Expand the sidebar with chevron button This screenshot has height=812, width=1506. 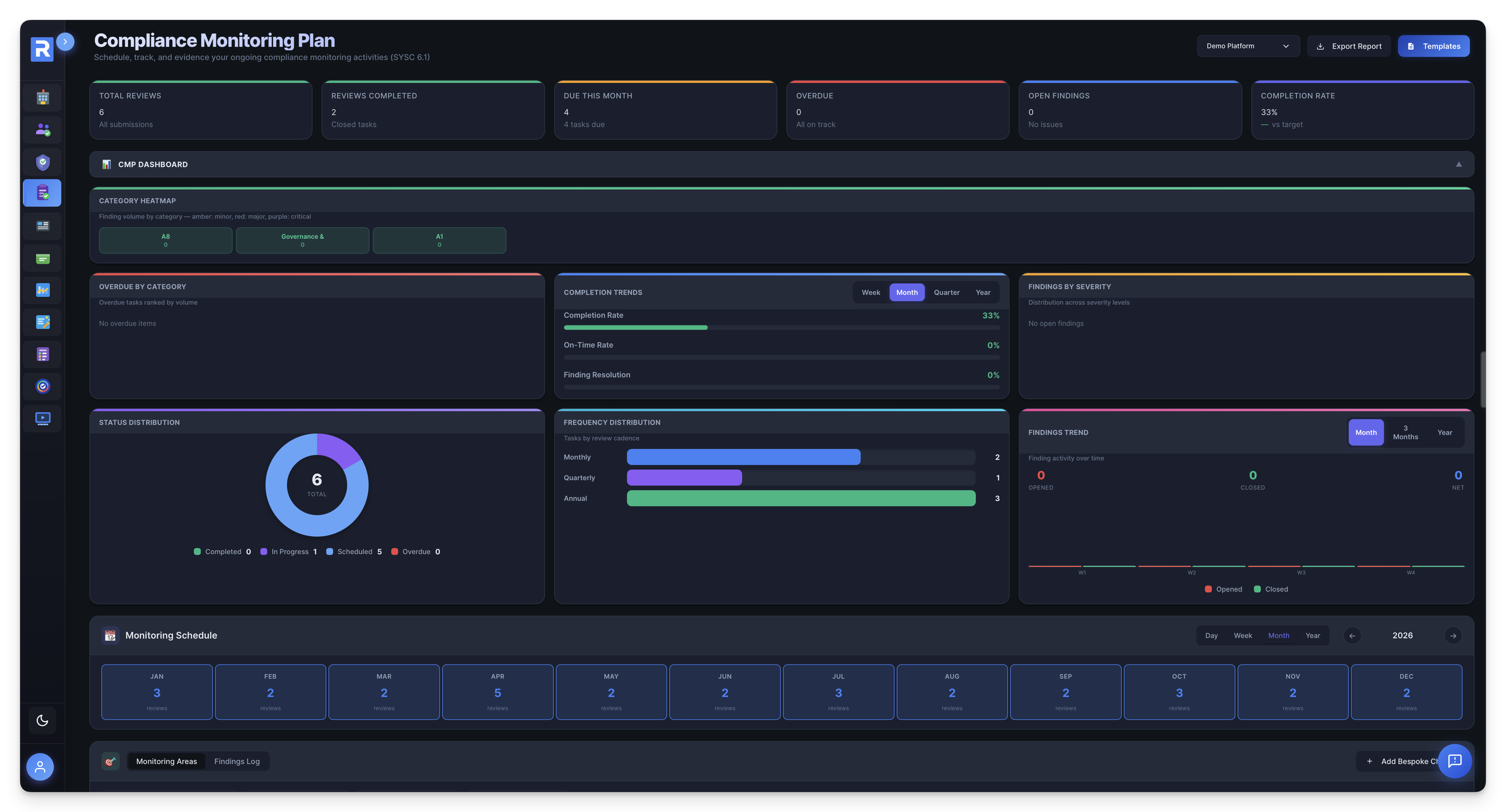(x=65, y=42)
